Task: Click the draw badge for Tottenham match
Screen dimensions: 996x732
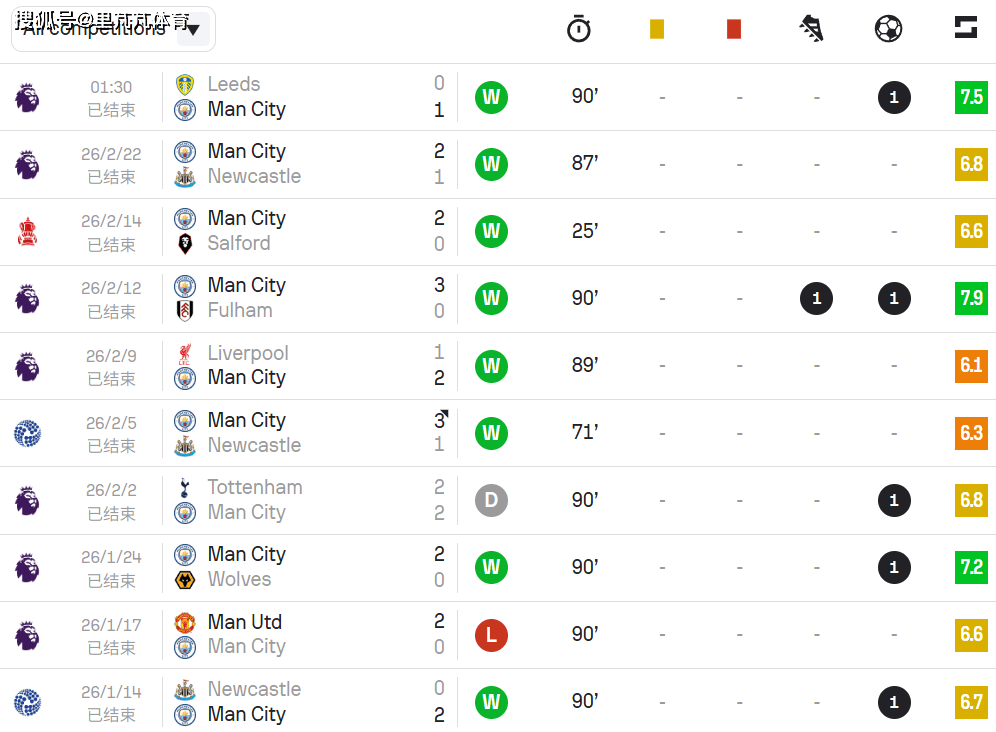Action: pyautogui.click(x=491, y=500)
